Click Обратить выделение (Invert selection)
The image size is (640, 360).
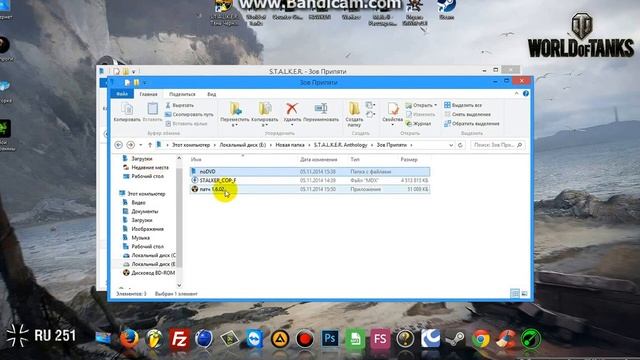click(x=471, y=123)
